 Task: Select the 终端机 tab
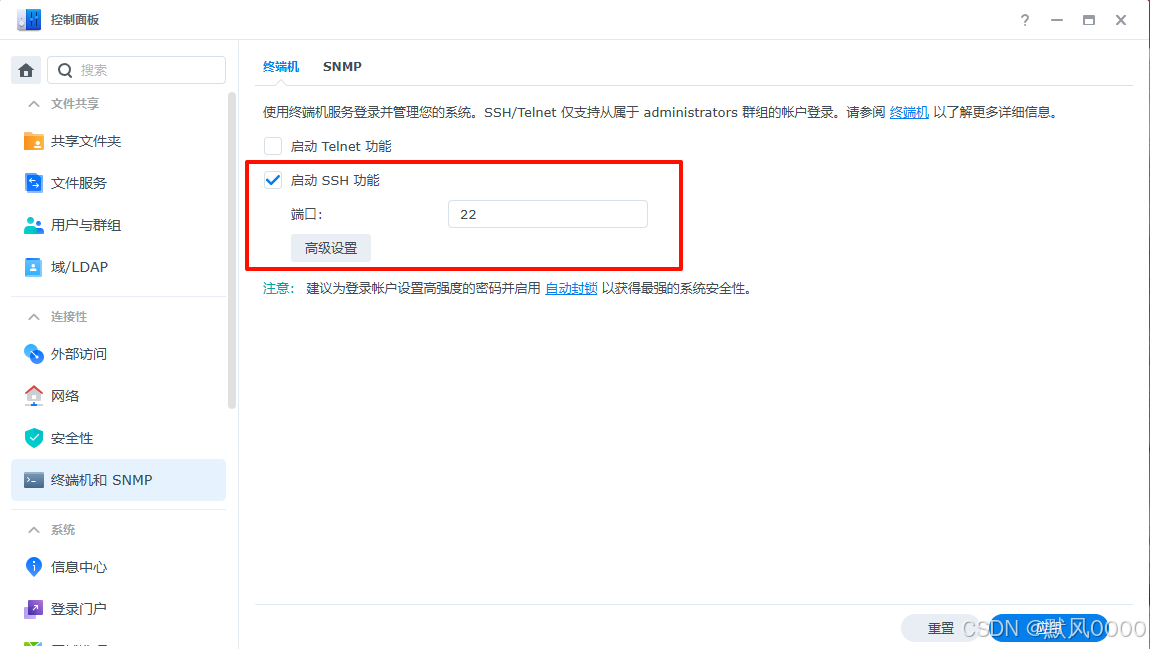point(281,66)
